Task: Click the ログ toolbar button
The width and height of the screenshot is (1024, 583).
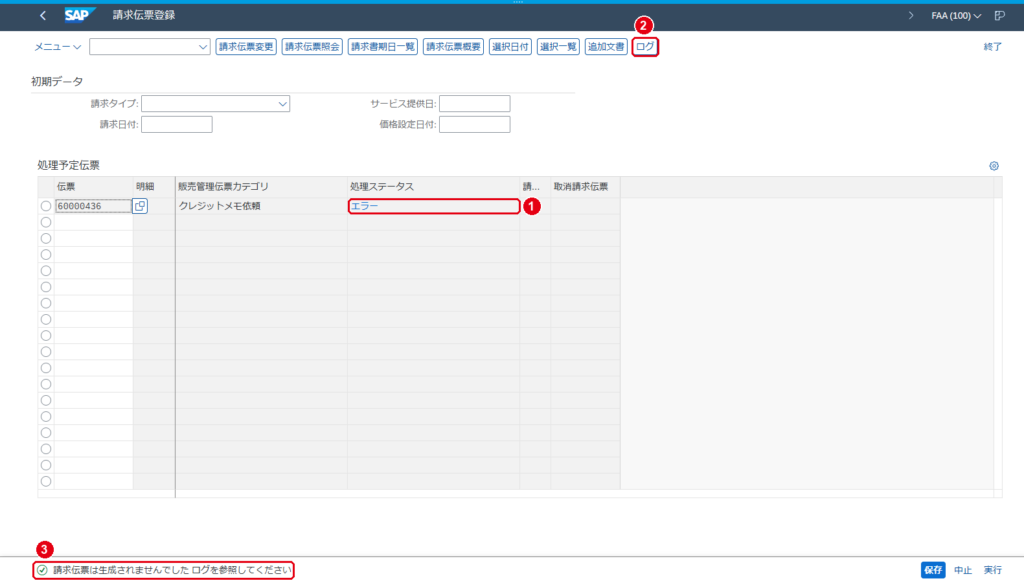Action: [645, 47]
